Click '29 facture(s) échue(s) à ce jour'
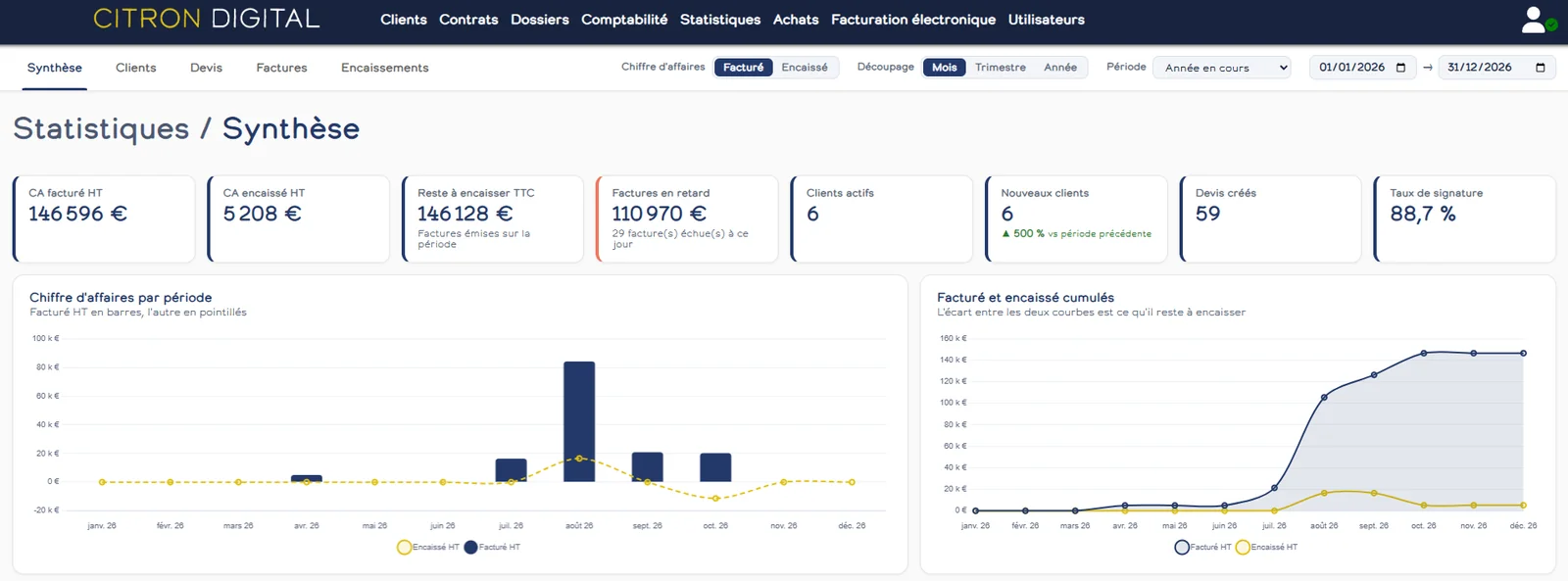The height and width of the screenshot is (581, 1568). [680, 239]
